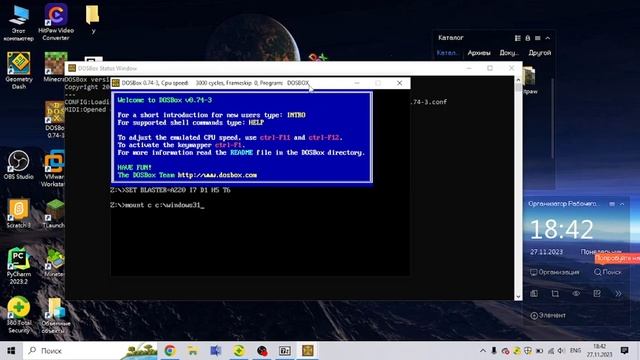Viewport: 640px width, 360px height.
Task: Click the Поиск button in organizer panel
Action: [608, 272]
